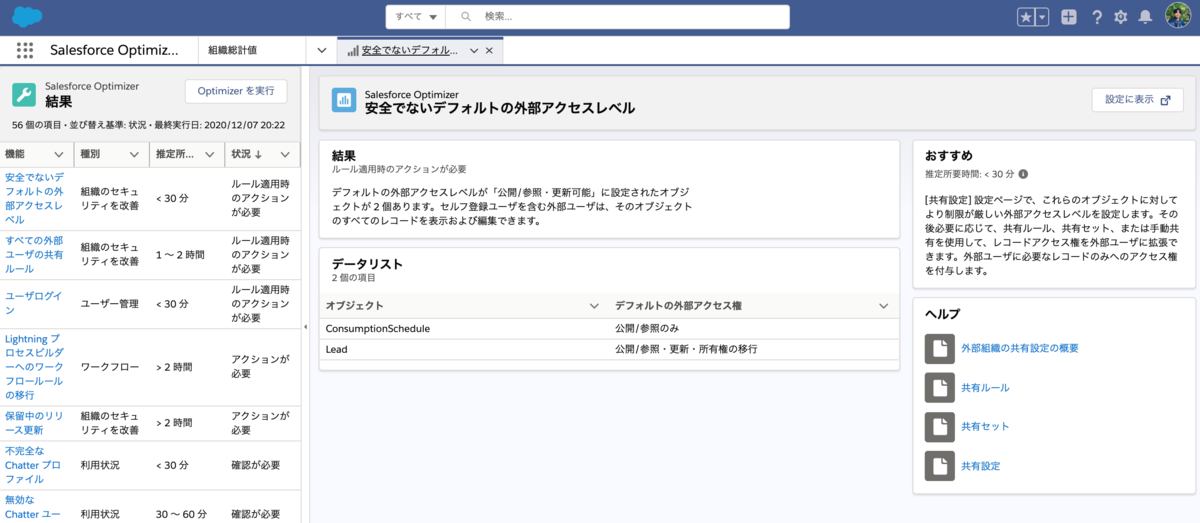
Task: Open the オブジェクト column menu chevron
Action: coord(594,305)
